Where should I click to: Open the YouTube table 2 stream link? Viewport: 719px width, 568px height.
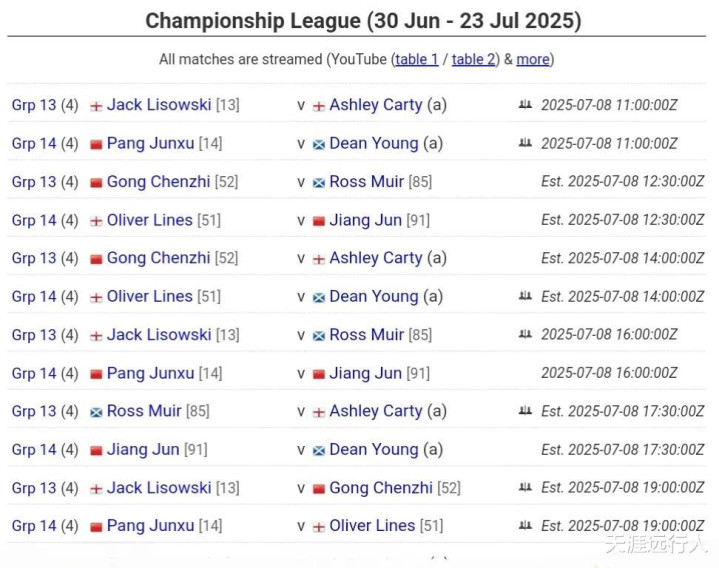pyautogui.click(x=473, y=59)
